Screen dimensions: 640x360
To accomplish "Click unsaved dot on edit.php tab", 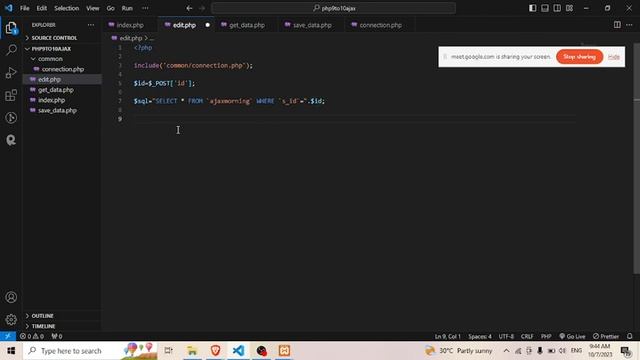I will point(207,25).
